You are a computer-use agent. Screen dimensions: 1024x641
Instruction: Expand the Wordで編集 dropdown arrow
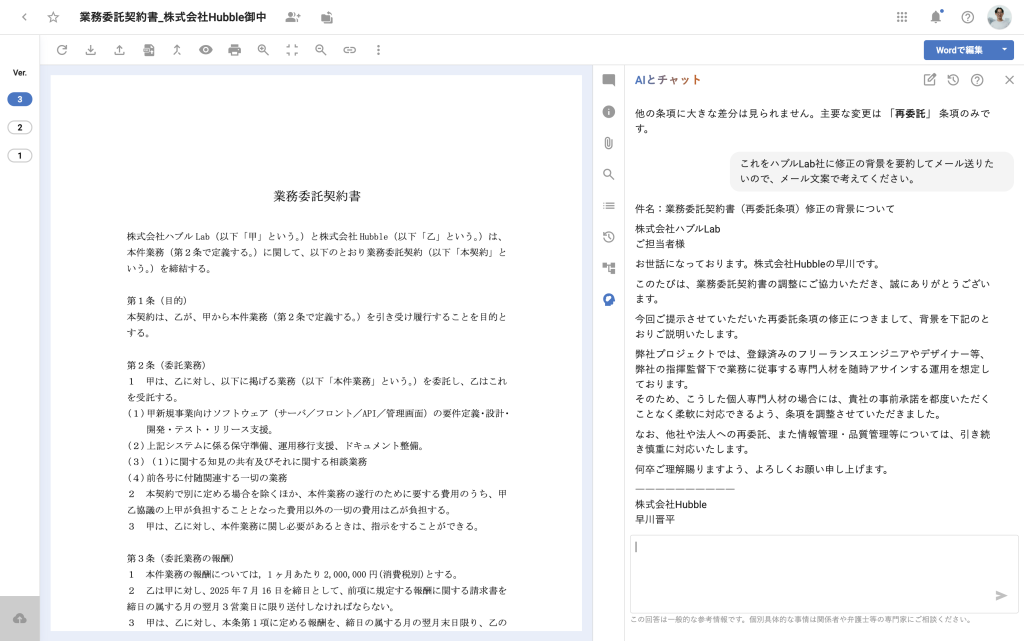(x=1004, y=50)
